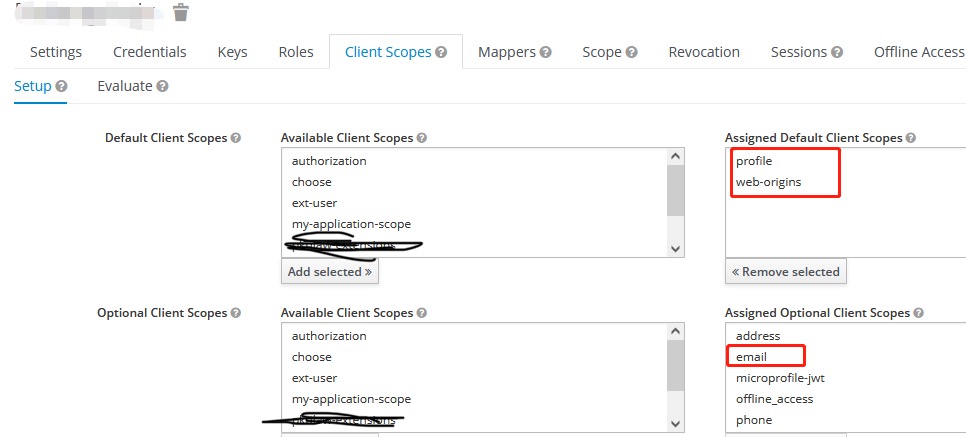Click help icon beside Evaluate subtab
This screenshot has width=966, height=437.
pyautogui.click(x=162, y=87)
